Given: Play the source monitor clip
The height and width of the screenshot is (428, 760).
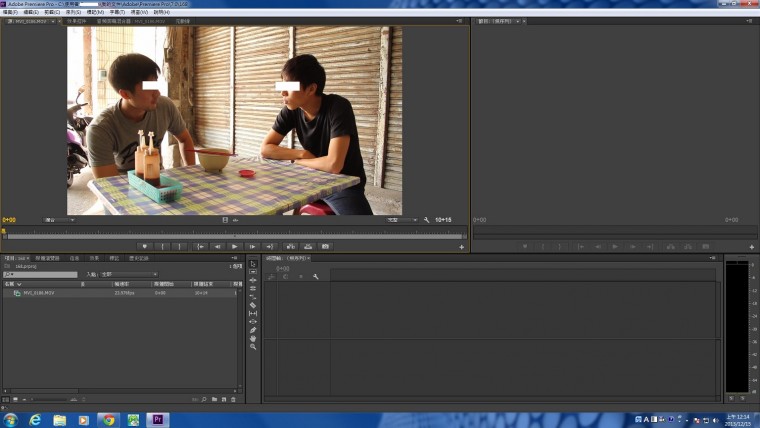Looking at the screenshot, I should click(x=235, y=246).
